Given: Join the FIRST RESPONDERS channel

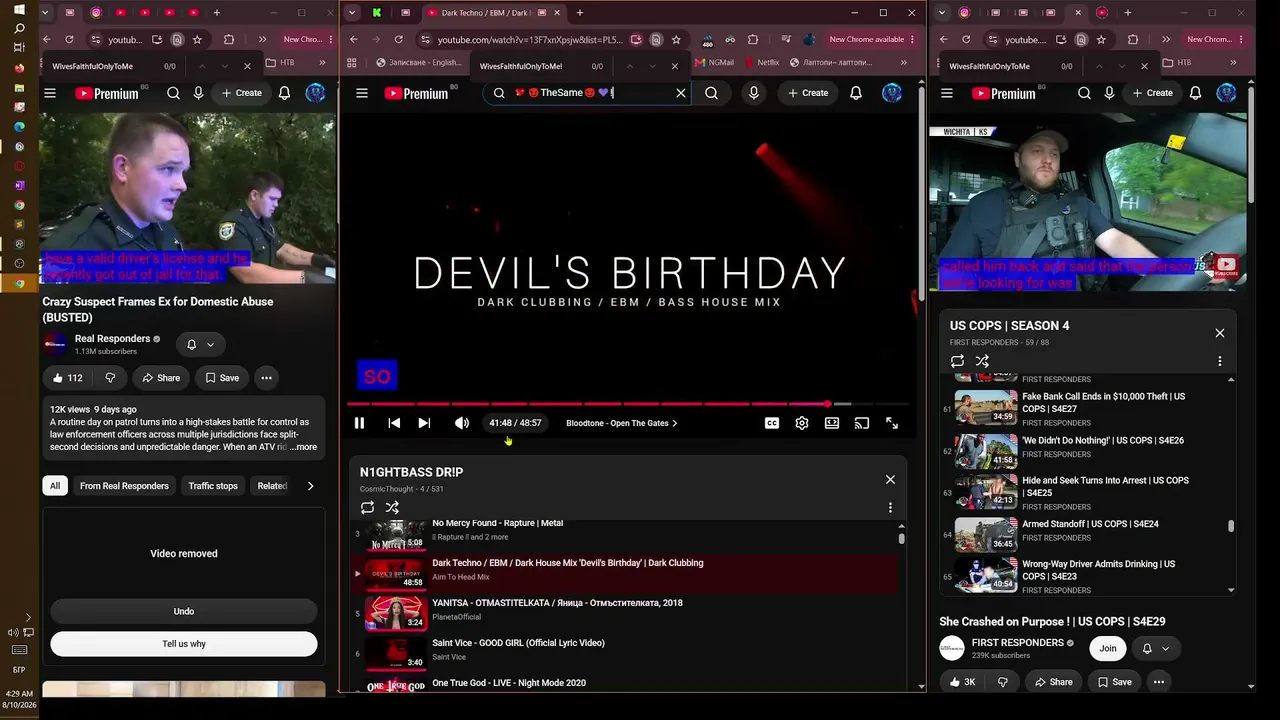Looking at the screenshot, I should pyautogui.click(x=1108, y=649).
